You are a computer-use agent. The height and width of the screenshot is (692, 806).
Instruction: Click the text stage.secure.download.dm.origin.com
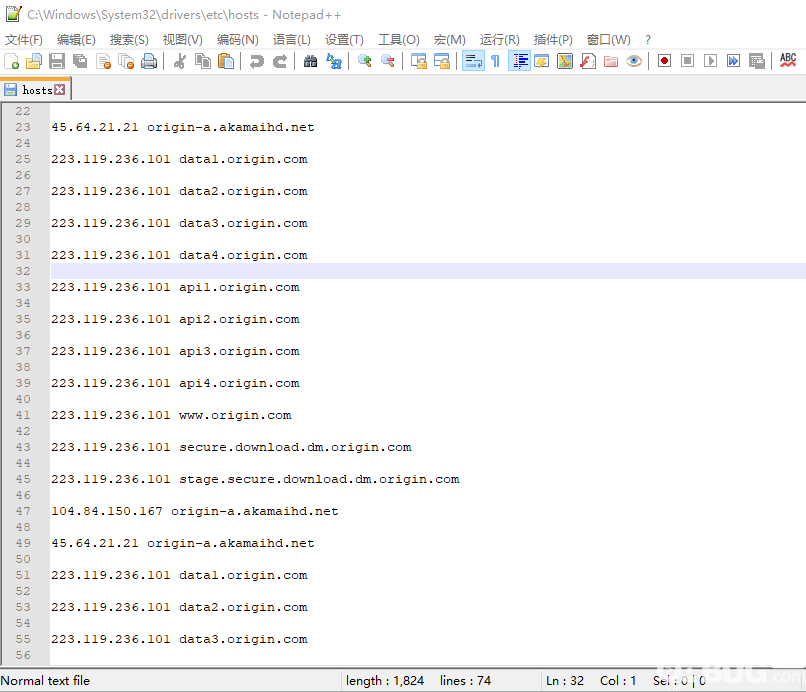319,479
